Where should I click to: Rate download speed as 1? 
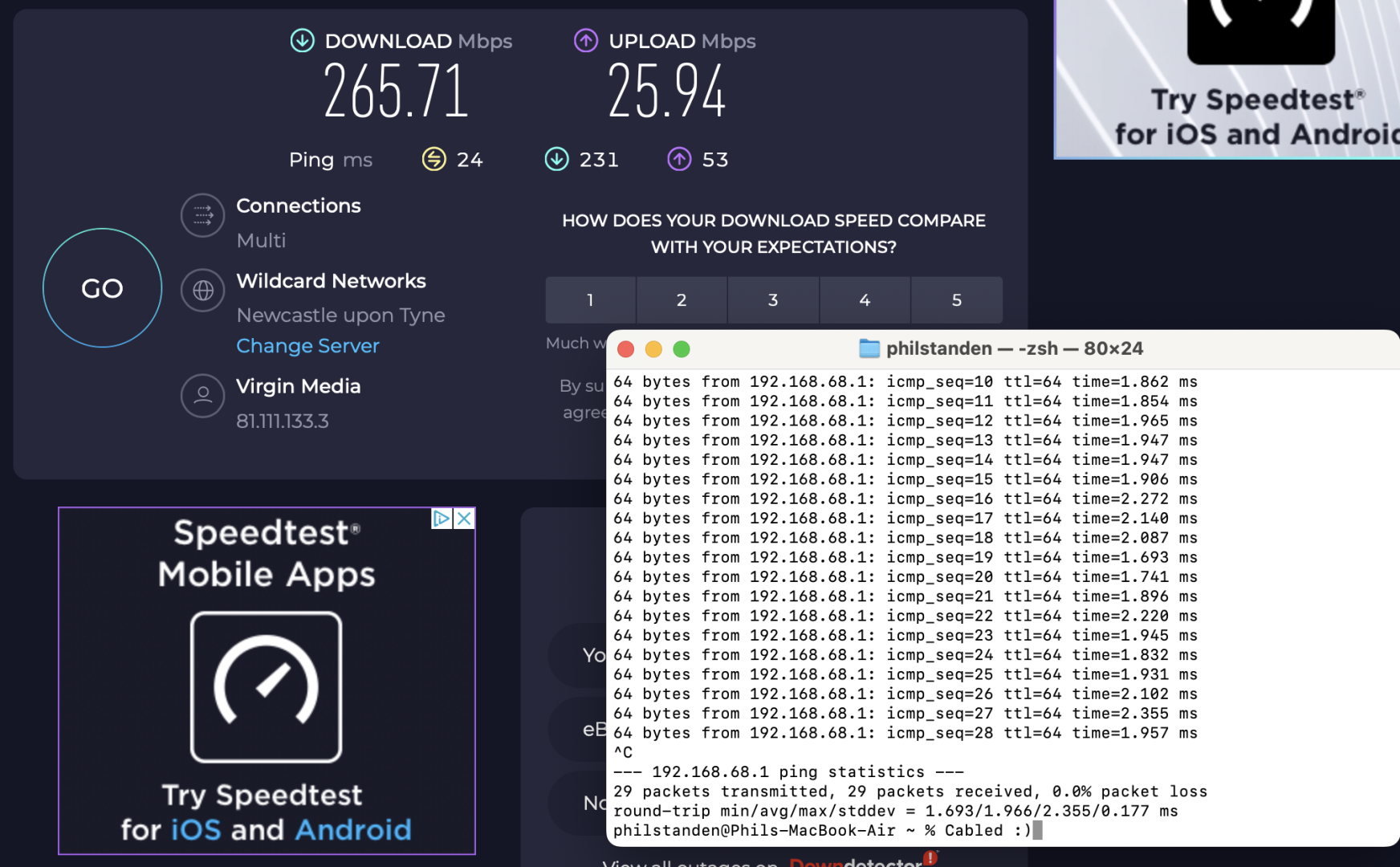point(590,300)
